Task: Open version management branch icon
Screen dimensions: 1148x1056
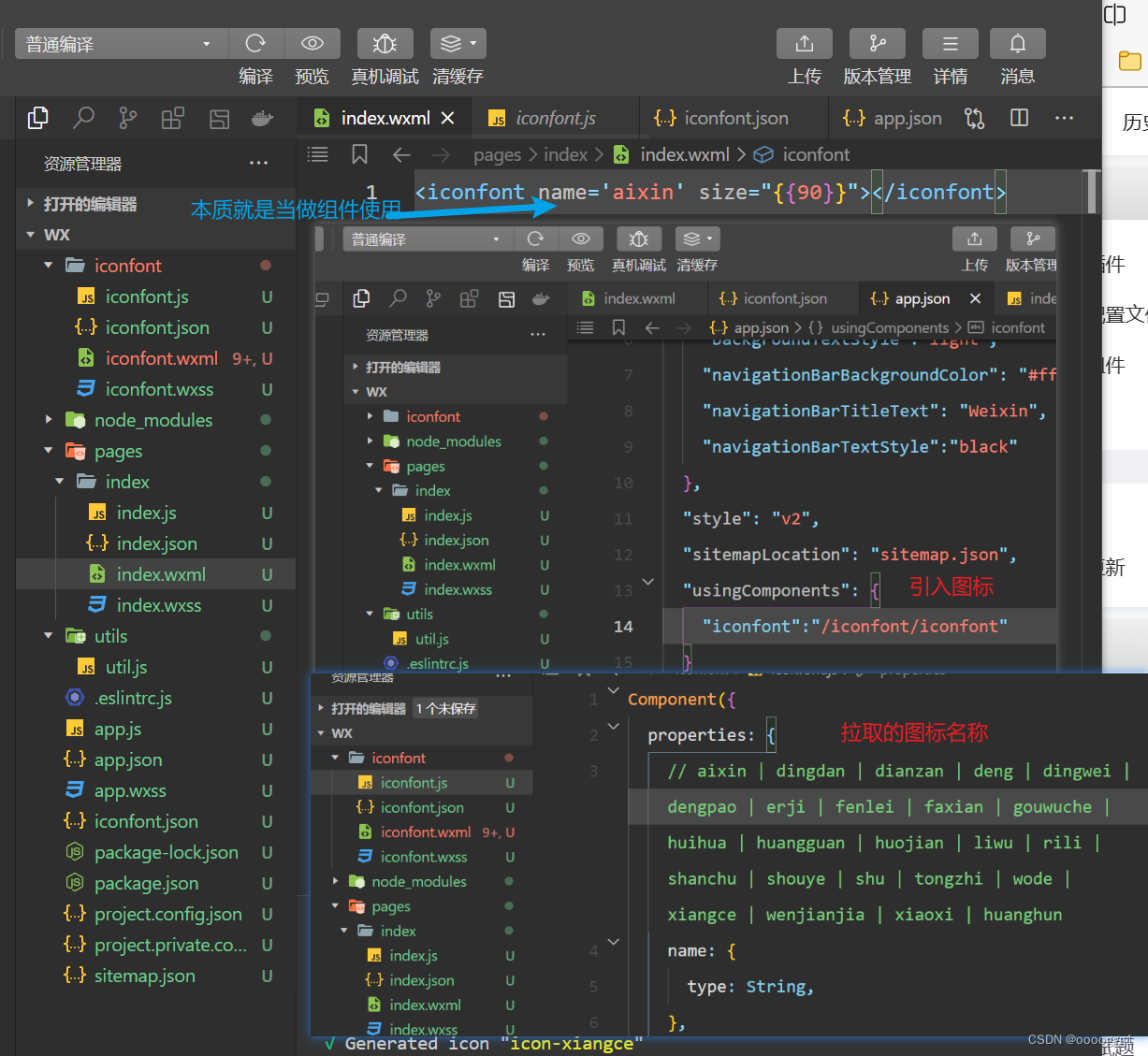Action: point(878,43)
